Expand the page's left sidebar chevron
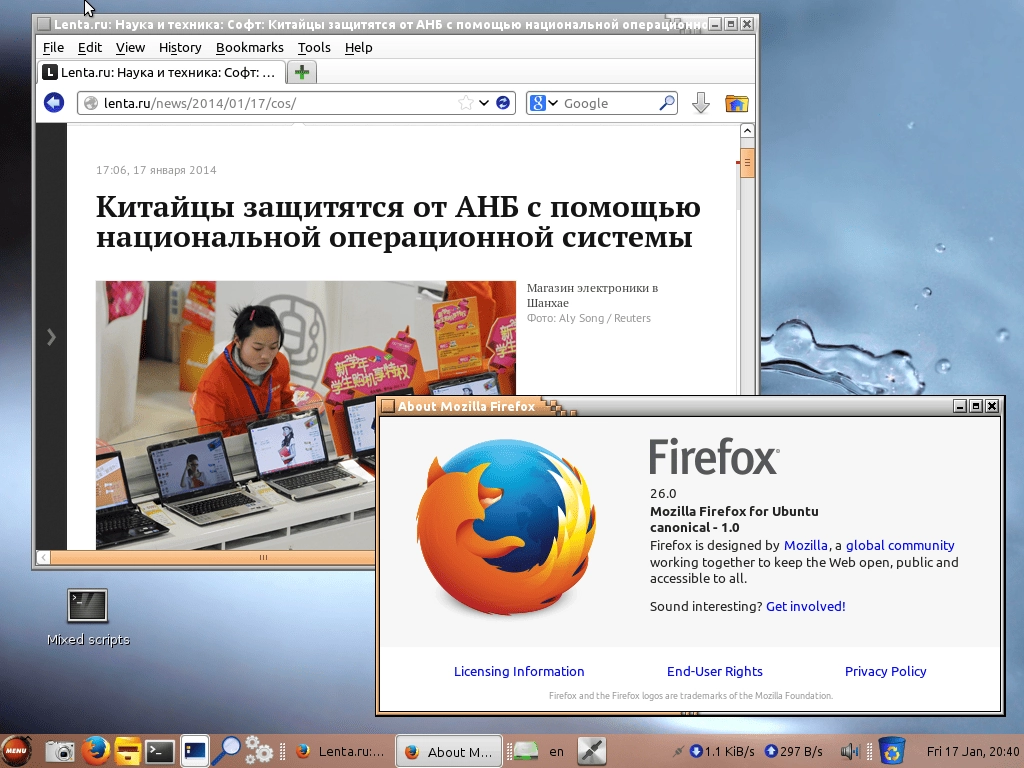Image resolution: width=1024 pixels, height=768 pixels. (51, 337)
